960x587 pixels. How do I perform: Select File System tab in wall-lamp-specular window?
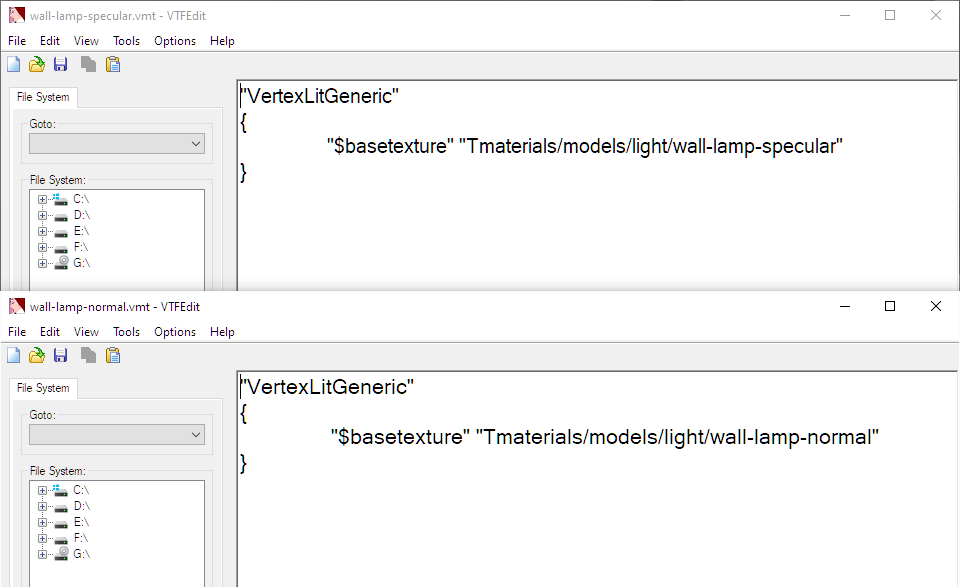tap(43, 97)
